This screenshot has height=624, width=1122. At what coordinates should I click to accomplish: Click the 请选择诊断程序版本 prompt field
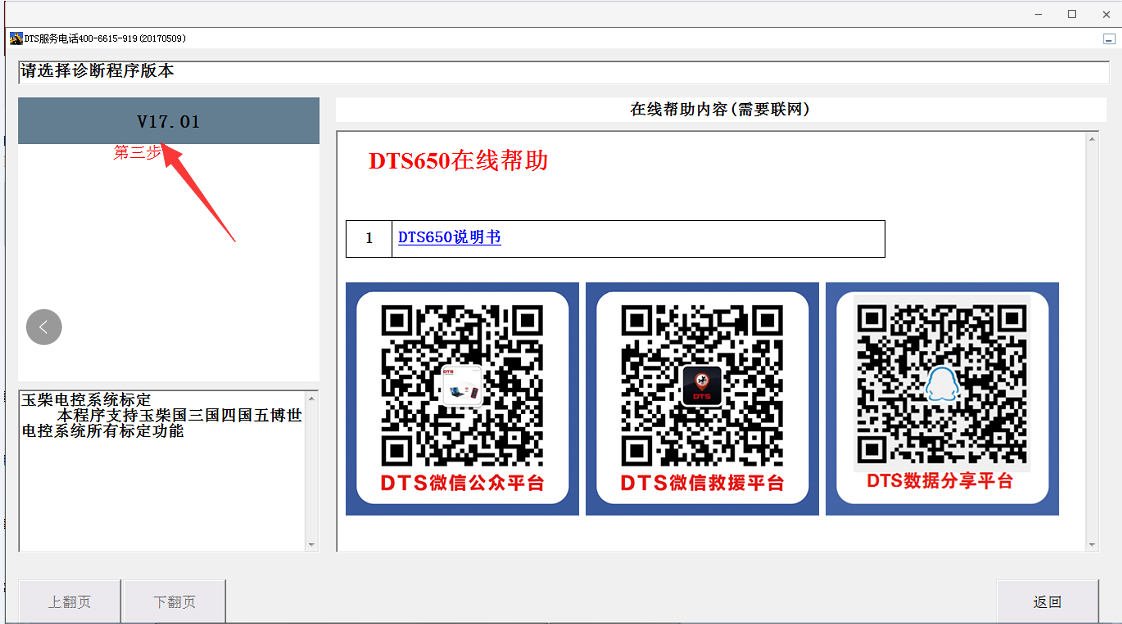pos(564,72)
